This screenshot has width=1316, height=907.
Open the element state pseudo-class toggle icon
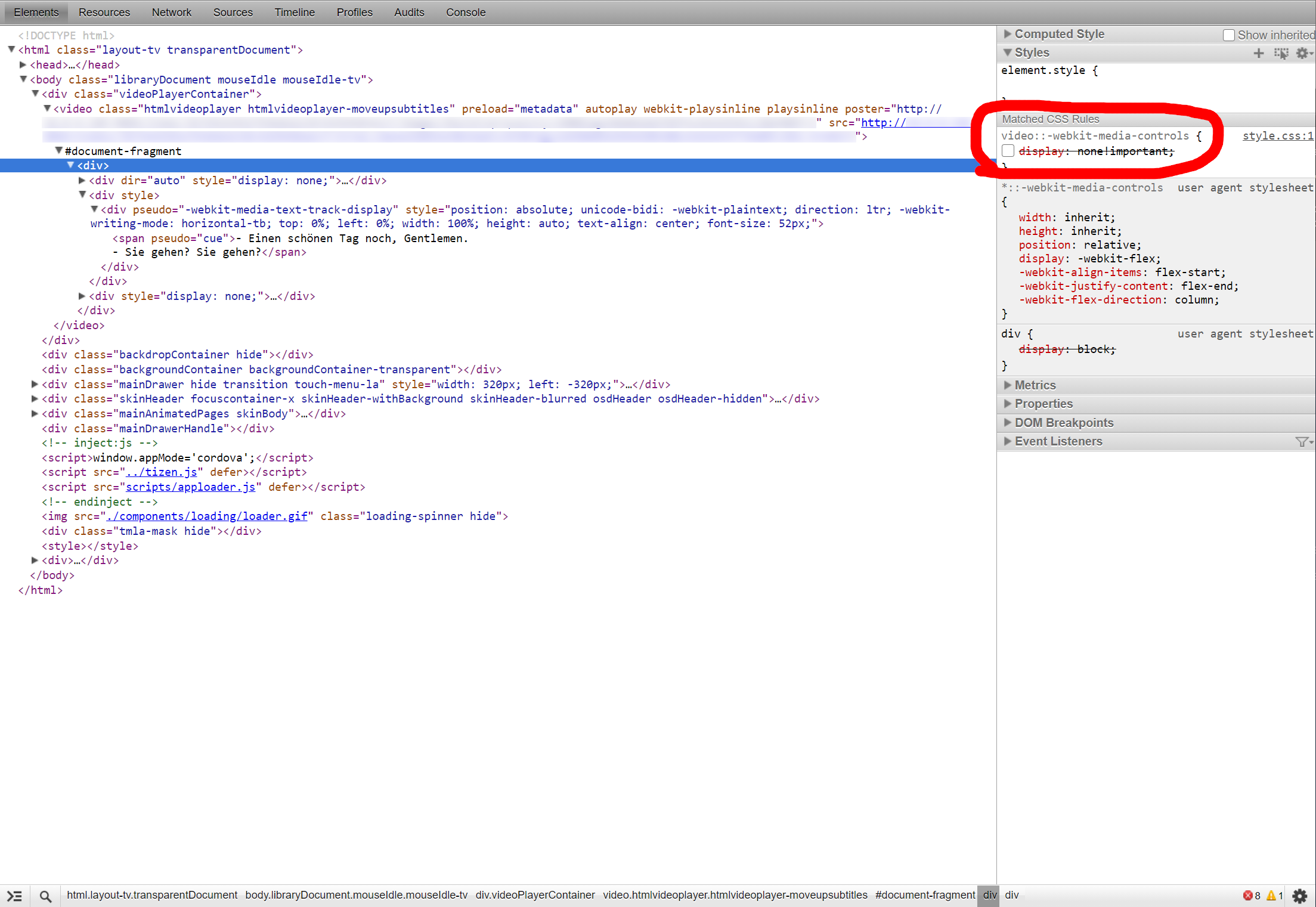pyautogui.click(x=1281, y=53)
